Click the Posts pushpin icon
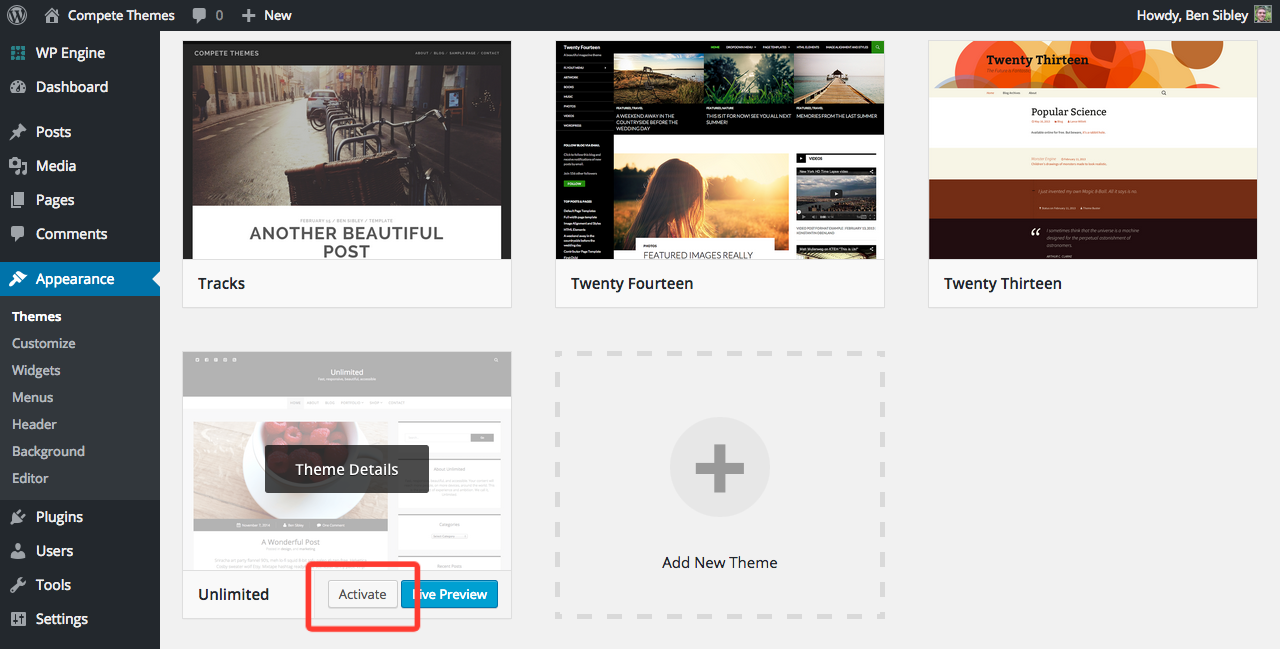This screenshot has height=650, width=1281. click(18, 132)
